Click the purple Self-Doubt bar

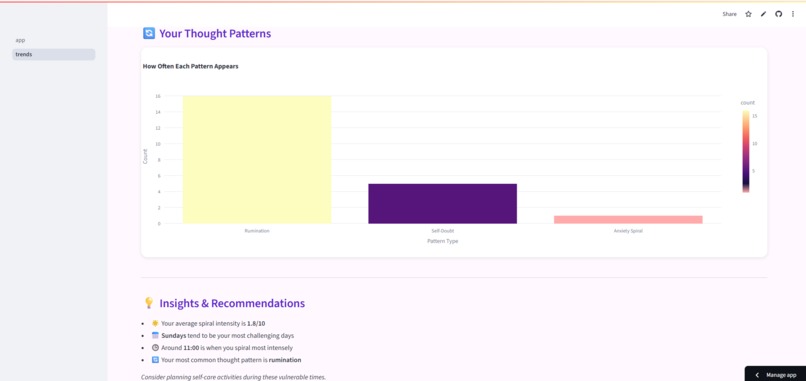pyautogui.click(x=443, y=204)
